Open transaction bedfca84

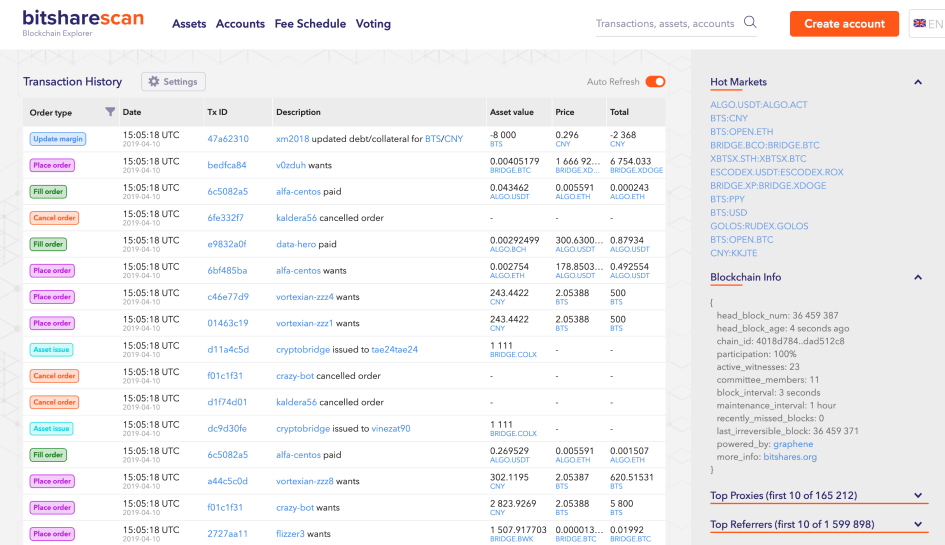pos(227,165)
